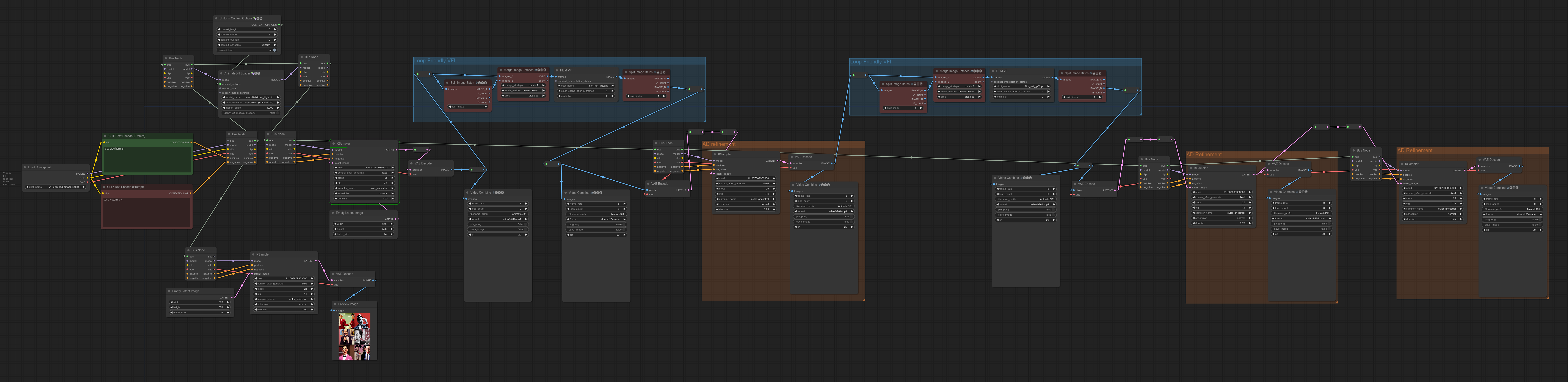Click the Merge Image Batches VHS badge icon
This screenshot has width=1568, height=382.
click(x=541, y=70)
